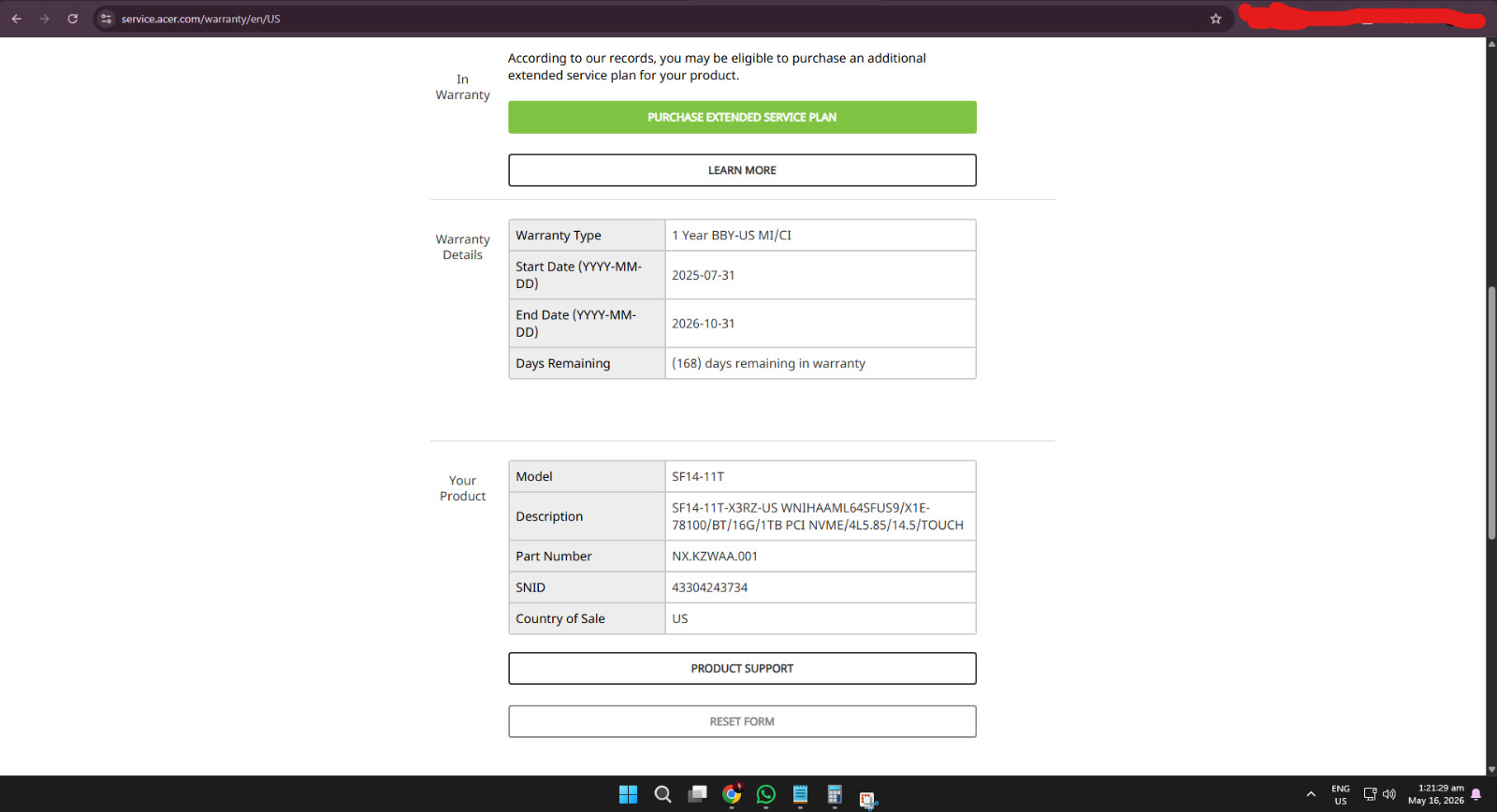The image size is (1497, 812).
Task: Open the volume control in the system tray
Action: (x=1389, y=794)
